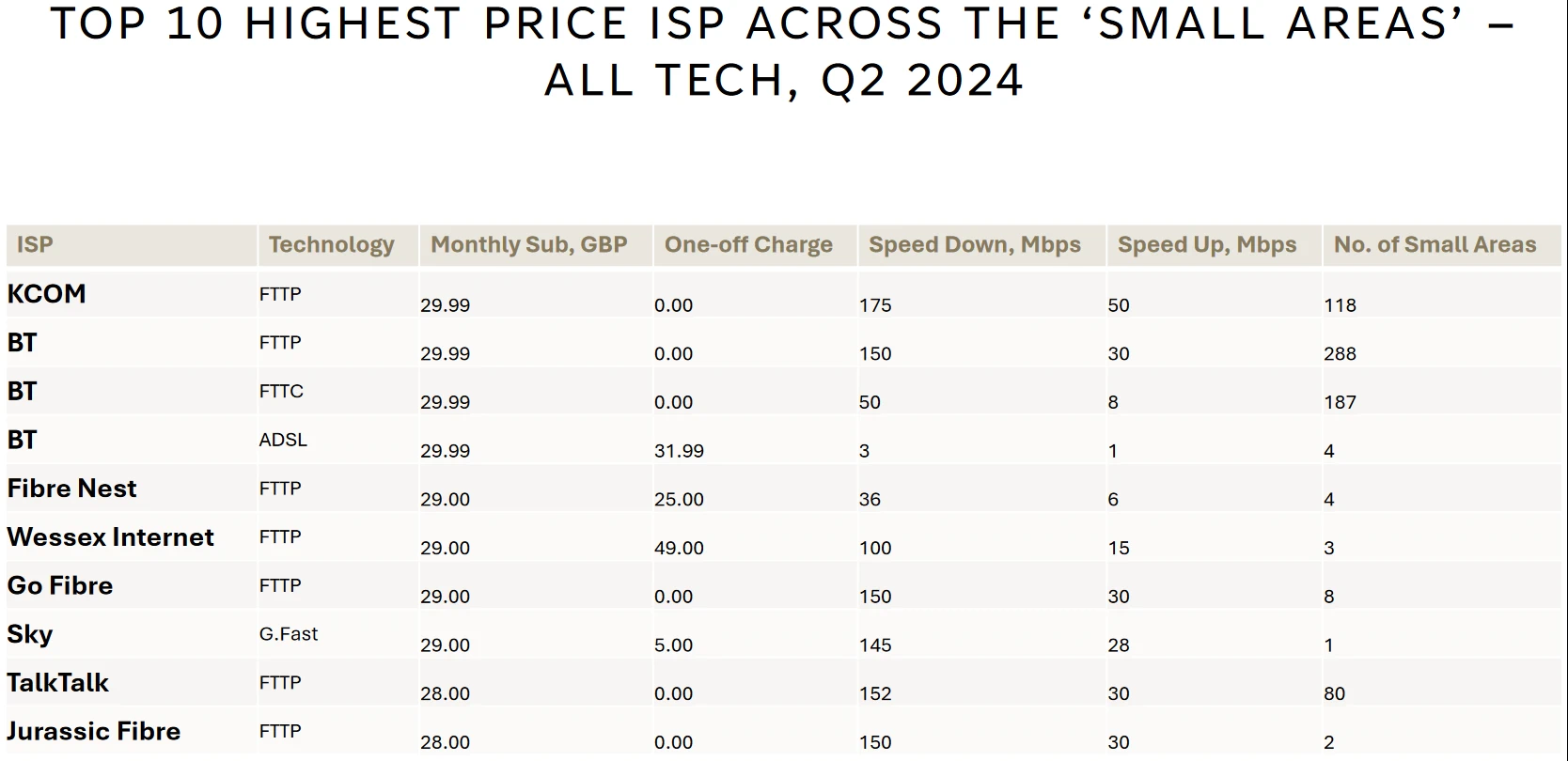Select the One-off Charge column header
1568x761 pixels.
(x=748, y=245)
